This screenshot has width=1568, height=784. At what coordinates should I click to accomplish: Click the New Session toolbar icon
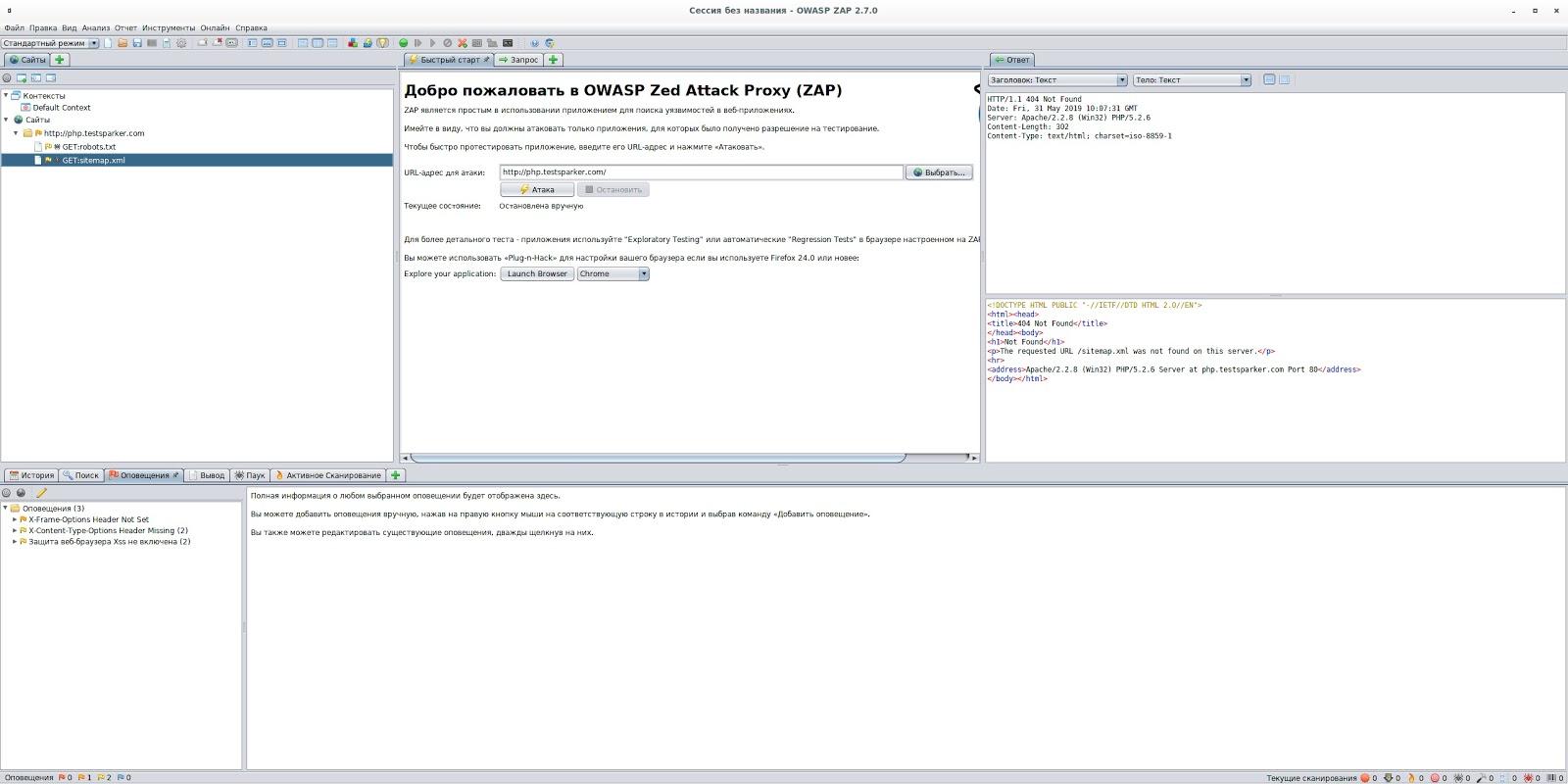108,43
